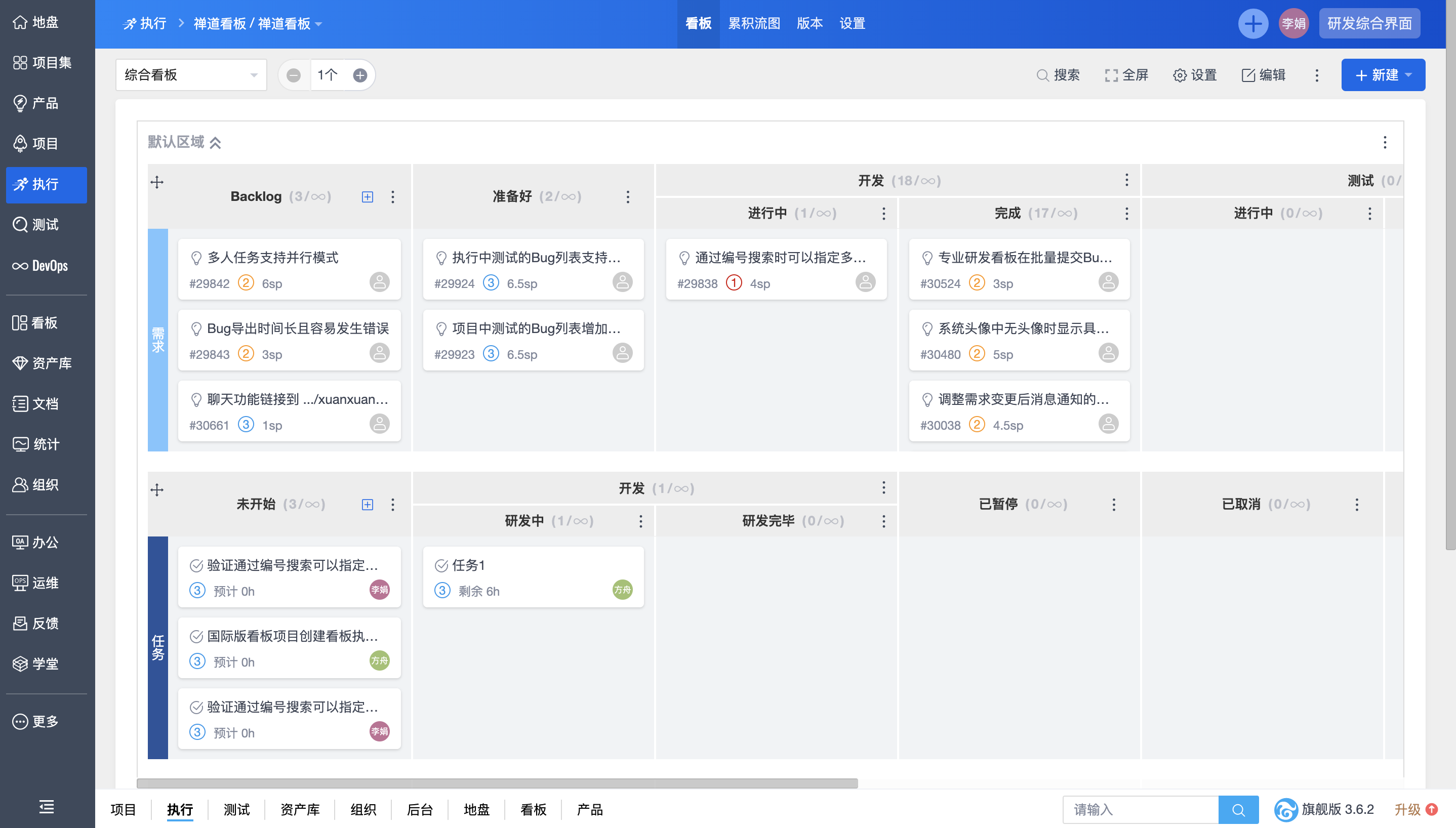This screenshot has height=828, width=1456.
Task: Open the 准备好 column options menu
Action: (628, 197)
